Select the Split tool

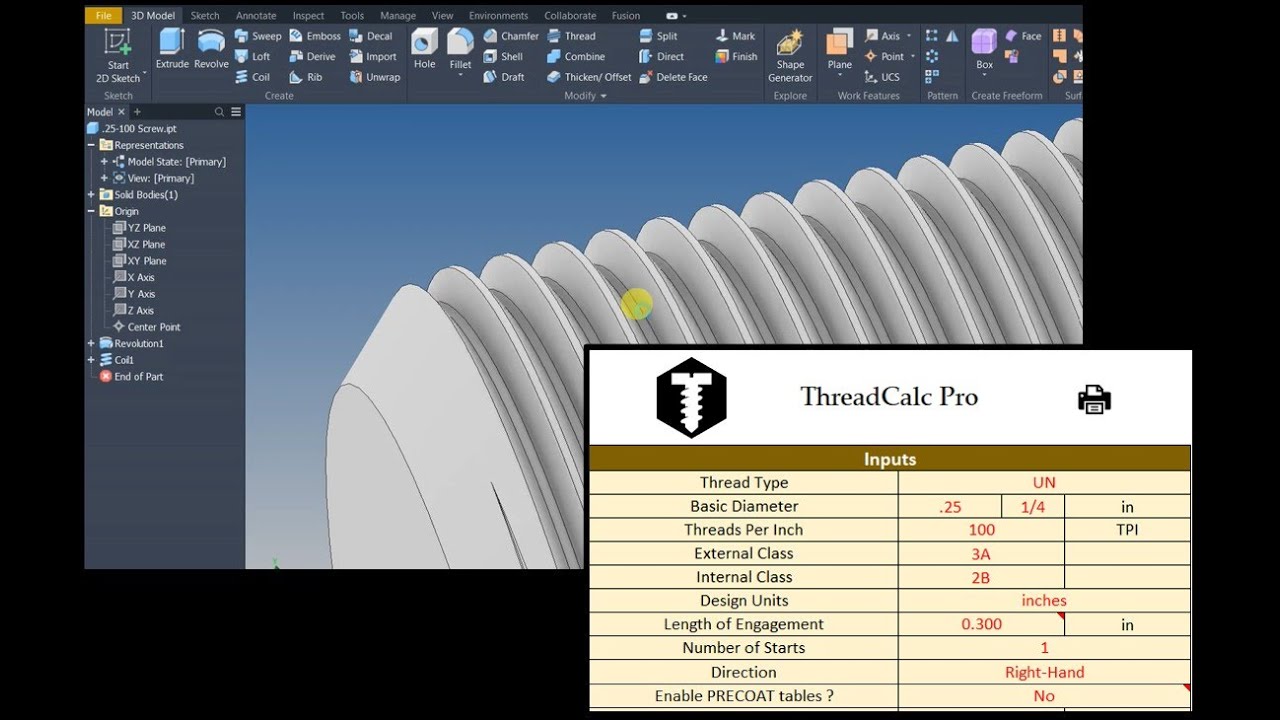pos(658,36)
